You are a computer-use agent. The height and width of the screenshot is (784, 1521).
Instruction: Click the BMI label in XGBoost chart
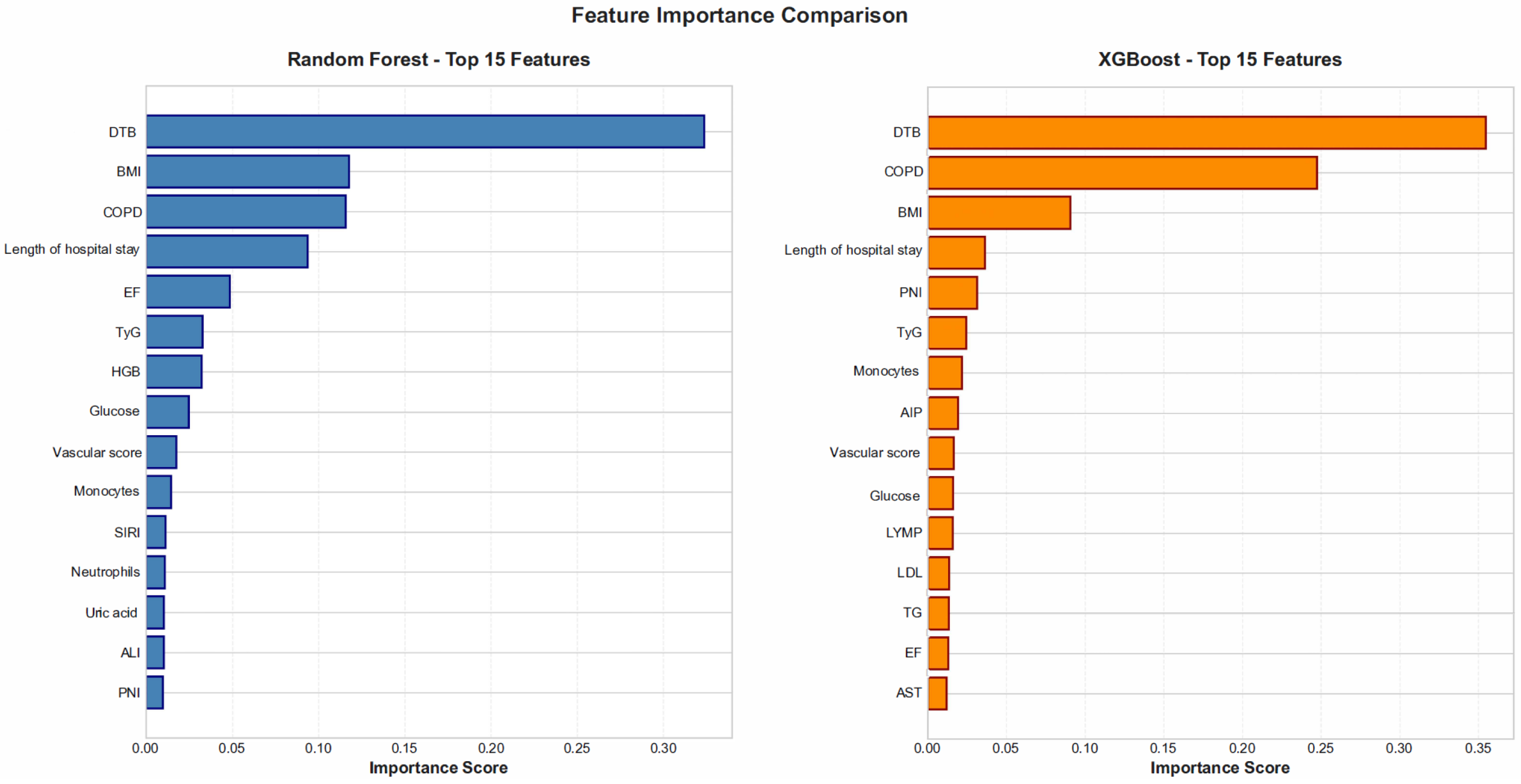pos(910,213)
